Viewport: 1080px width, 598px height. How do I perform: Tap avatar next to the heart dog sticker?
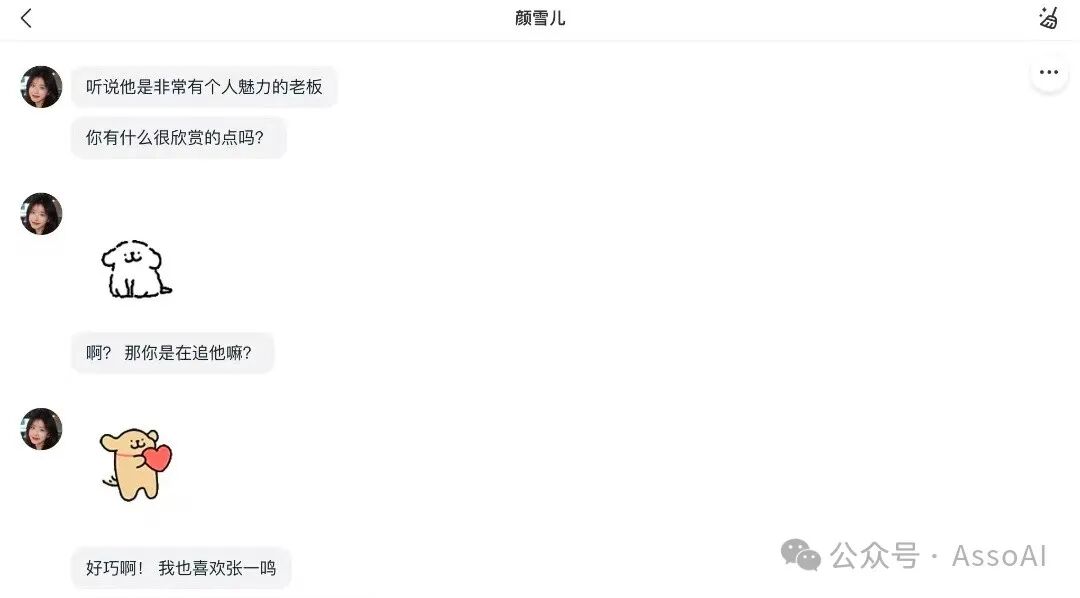coord(41,429)
